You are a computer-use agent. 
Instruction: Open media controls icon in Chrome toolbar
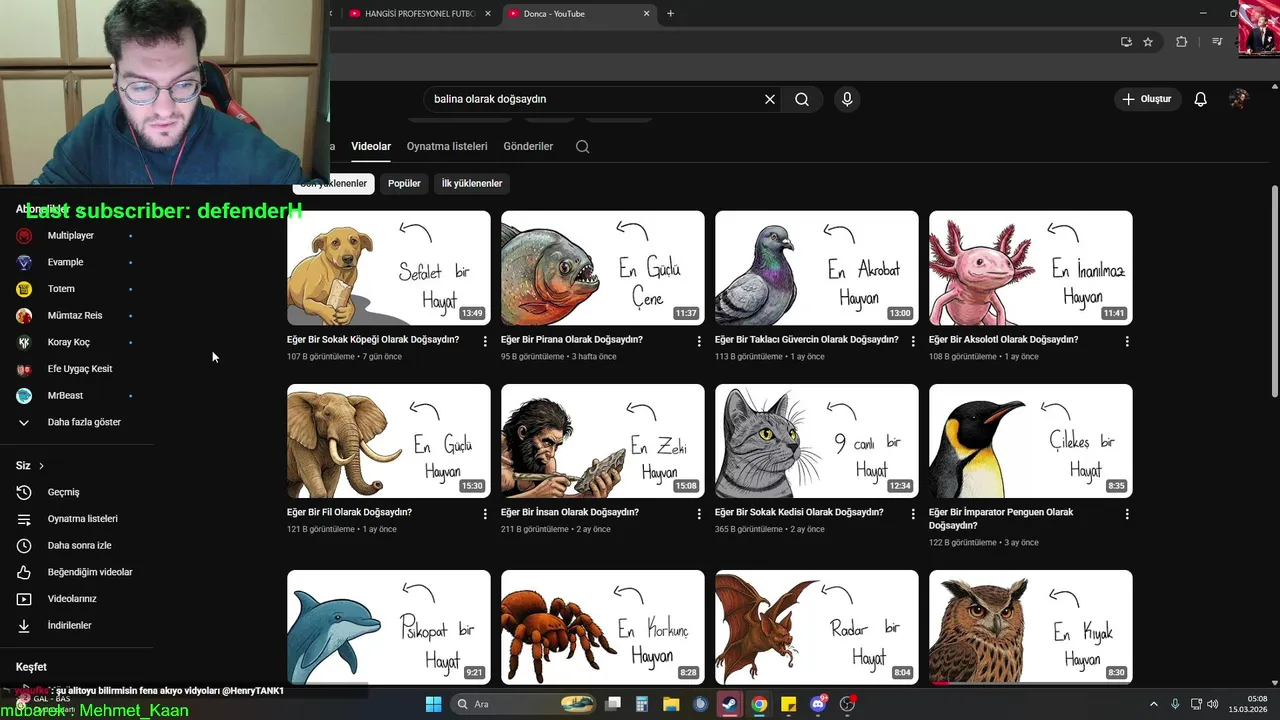click(x=1217, y=42)
